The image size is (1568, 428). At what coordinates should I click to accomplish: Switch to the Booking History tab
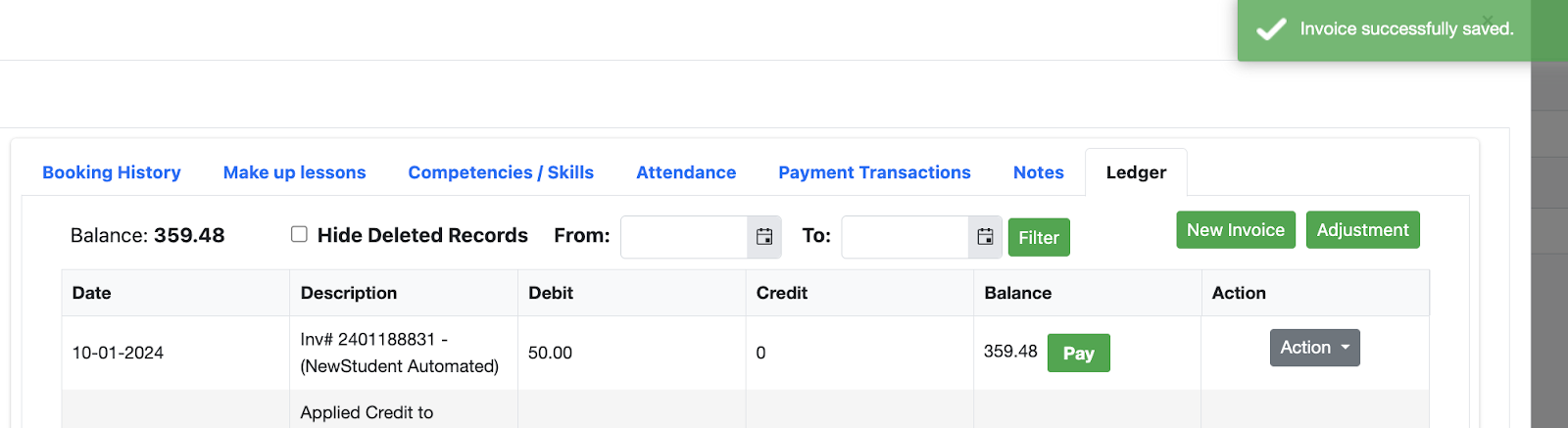112,172
